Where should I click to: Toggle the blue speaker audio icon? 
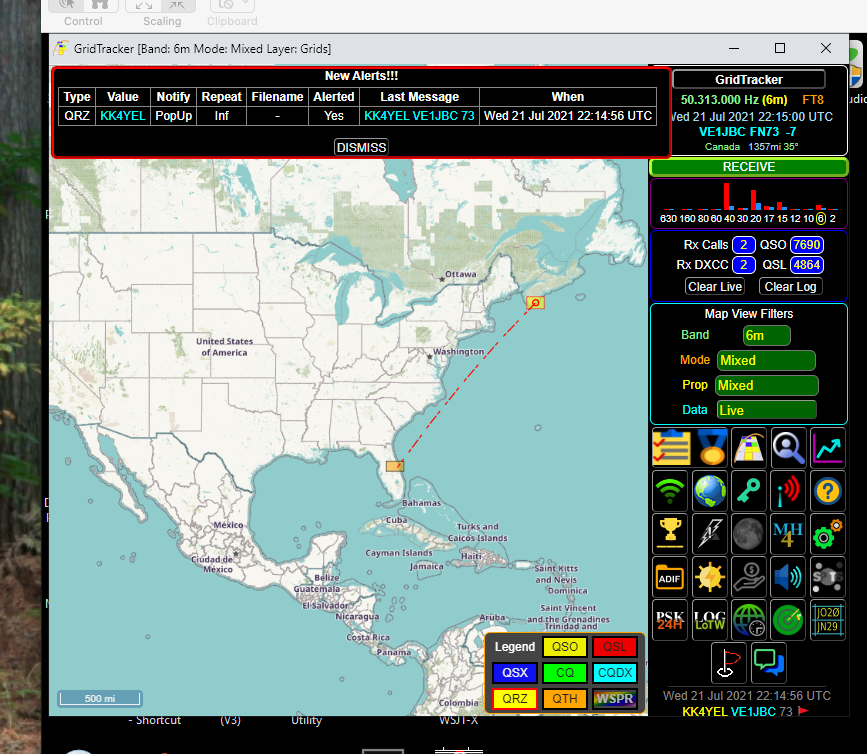pos(788,578)
